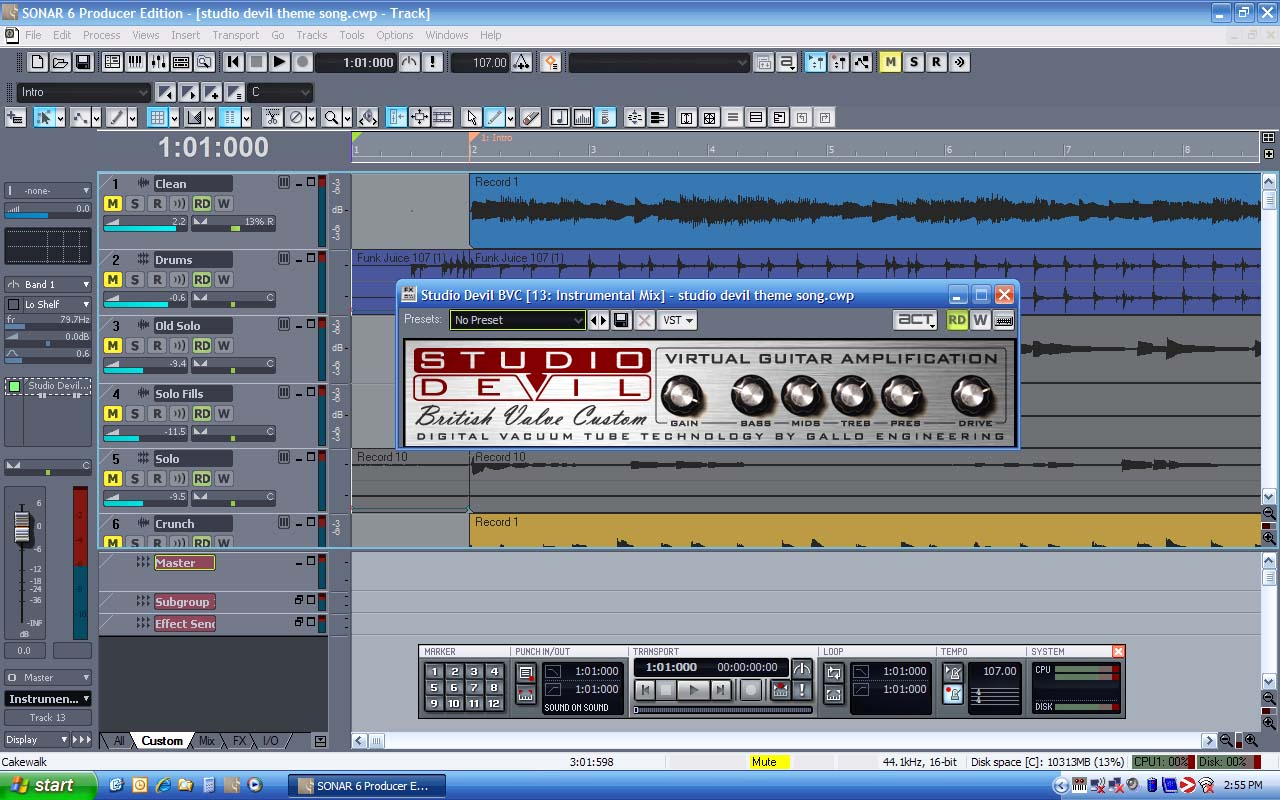The image size is (1280, 800).
Task: Open the Process menu
Action: coord(101,35)
